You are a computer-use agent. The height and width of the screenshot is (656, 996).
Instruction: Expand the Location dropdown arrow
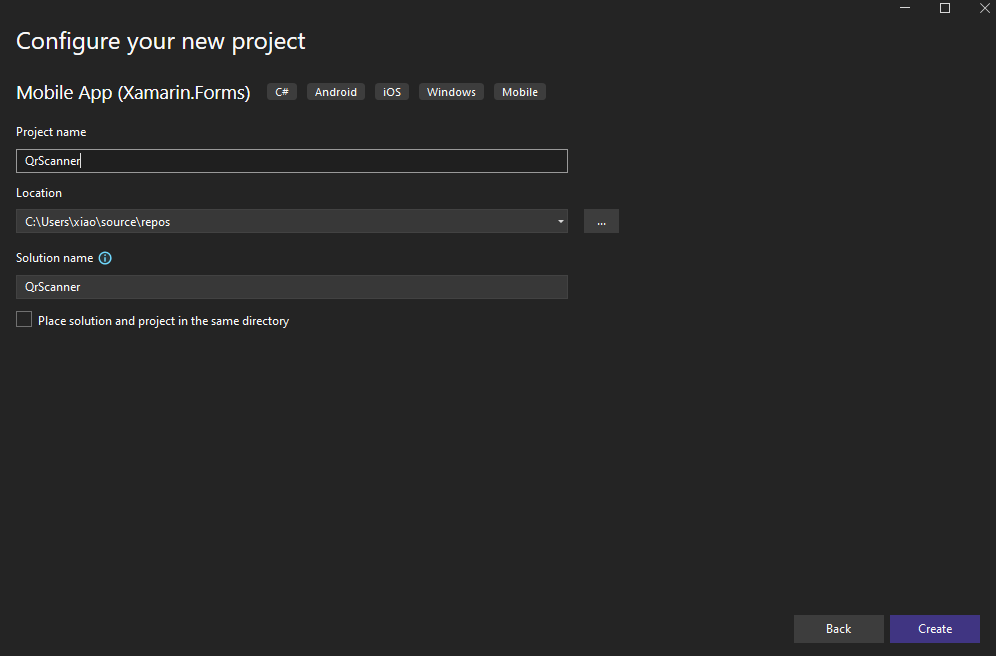[x=560, y=221]
